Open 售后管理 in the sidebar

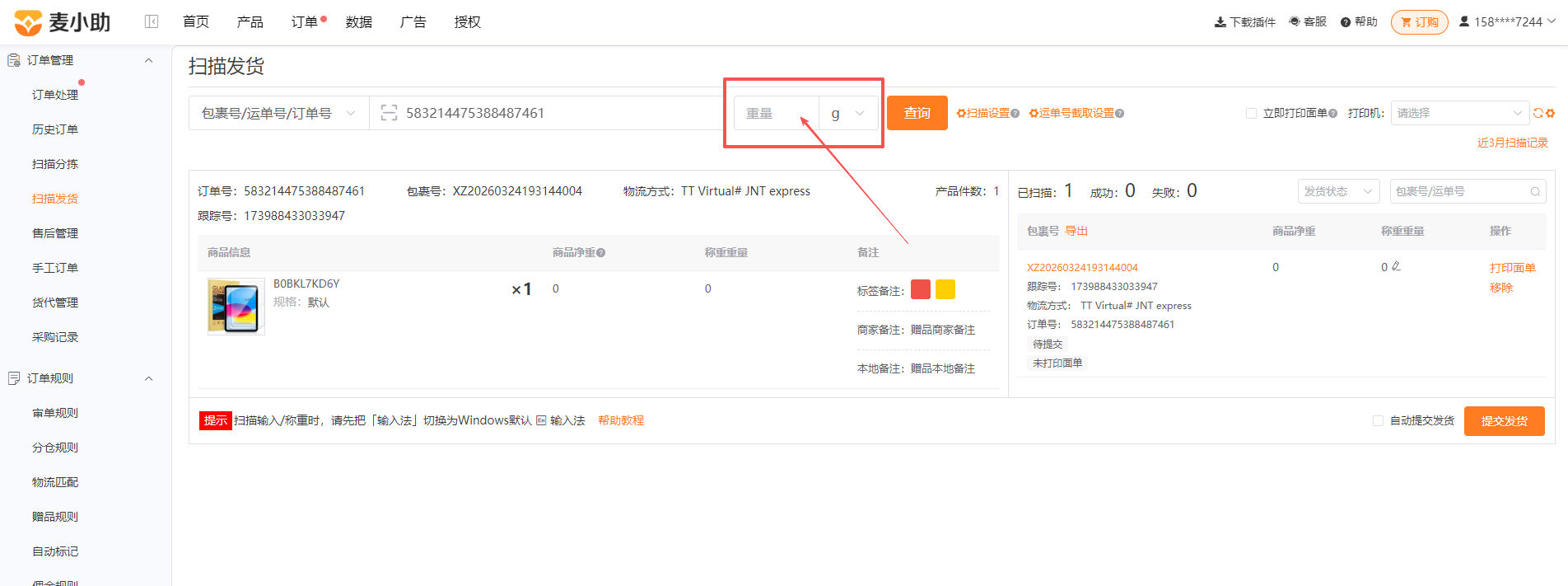tap(55, 233)
